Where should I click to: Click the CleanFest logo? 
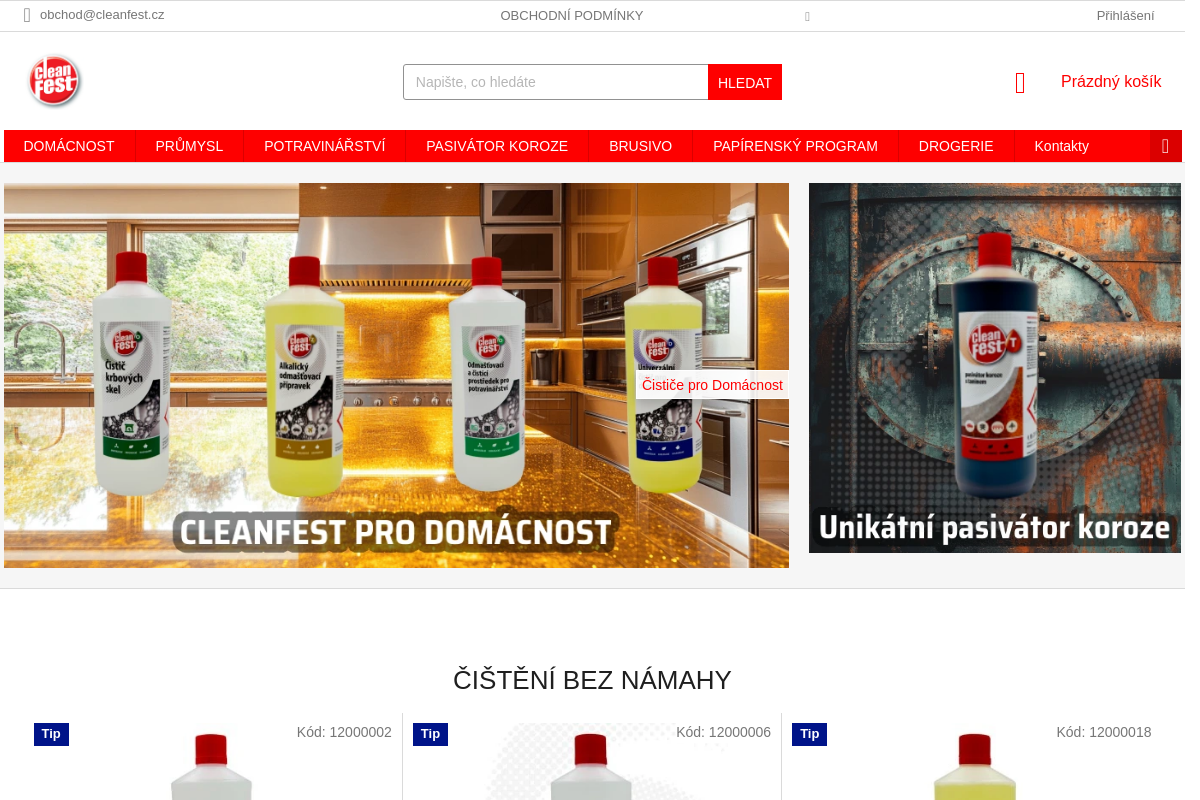(54, 81)
